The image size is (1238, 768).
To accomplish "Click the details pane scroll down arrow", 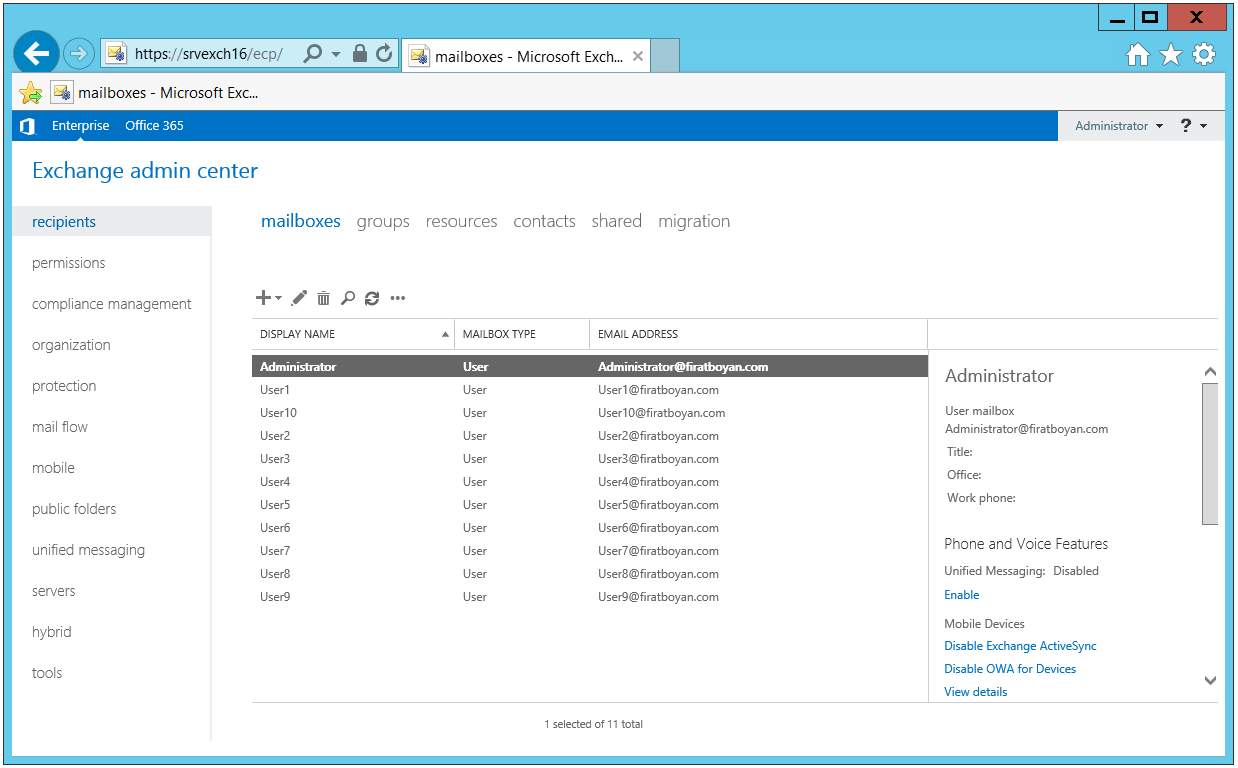I will point(1210,681).
